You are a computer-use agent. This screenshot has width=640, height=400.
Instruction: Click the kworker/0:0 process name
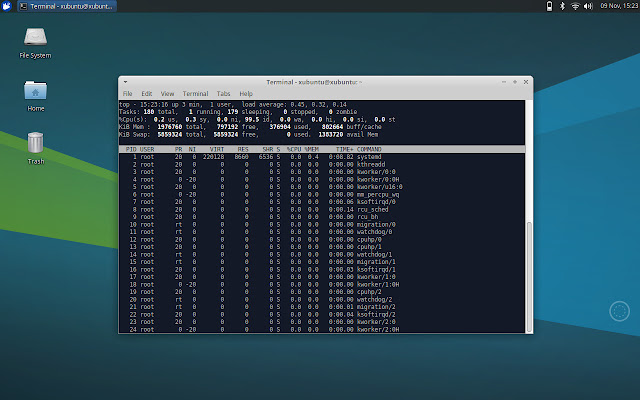(x=376, y=172)
